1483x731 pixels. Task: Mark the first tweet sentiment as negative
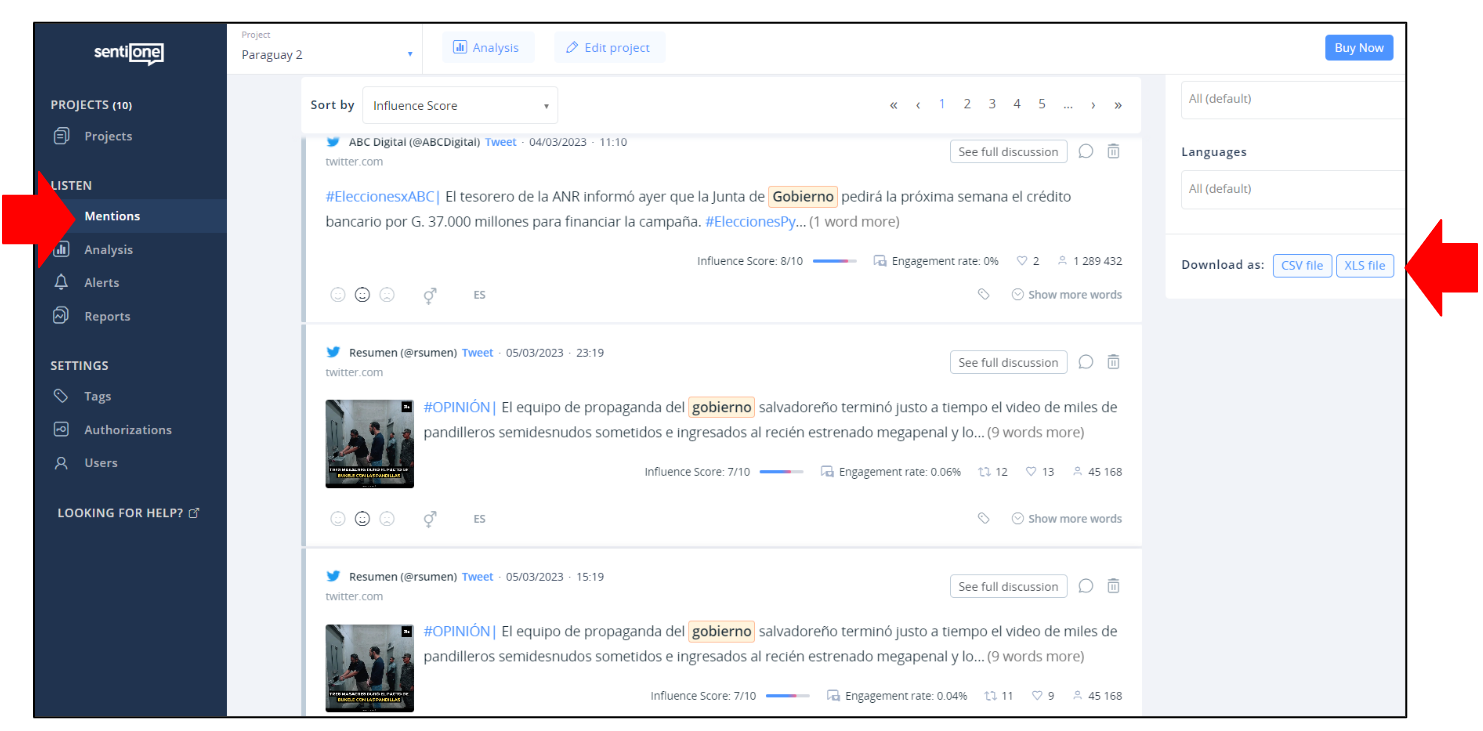point(389,294)
